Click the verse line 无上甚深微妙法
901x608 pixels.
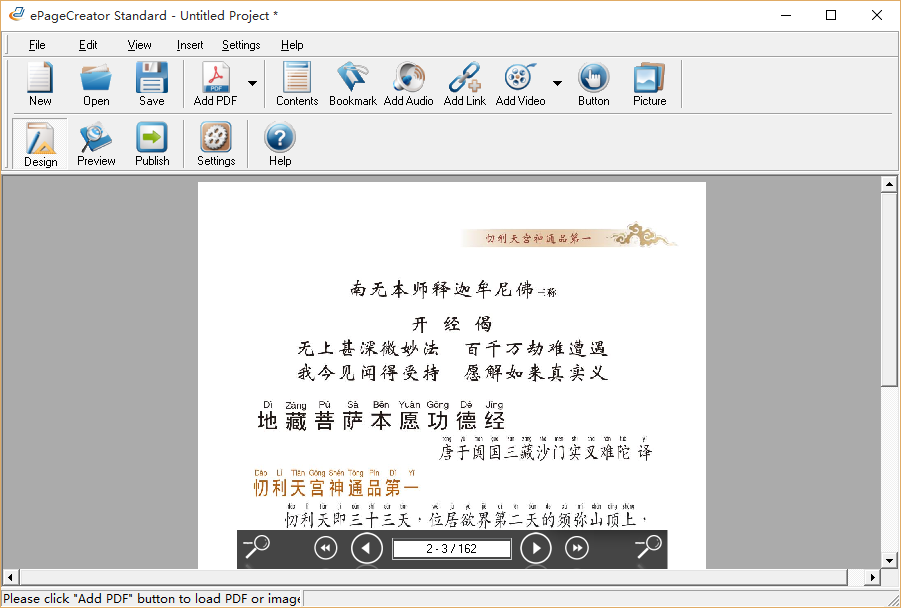(368, 348)
